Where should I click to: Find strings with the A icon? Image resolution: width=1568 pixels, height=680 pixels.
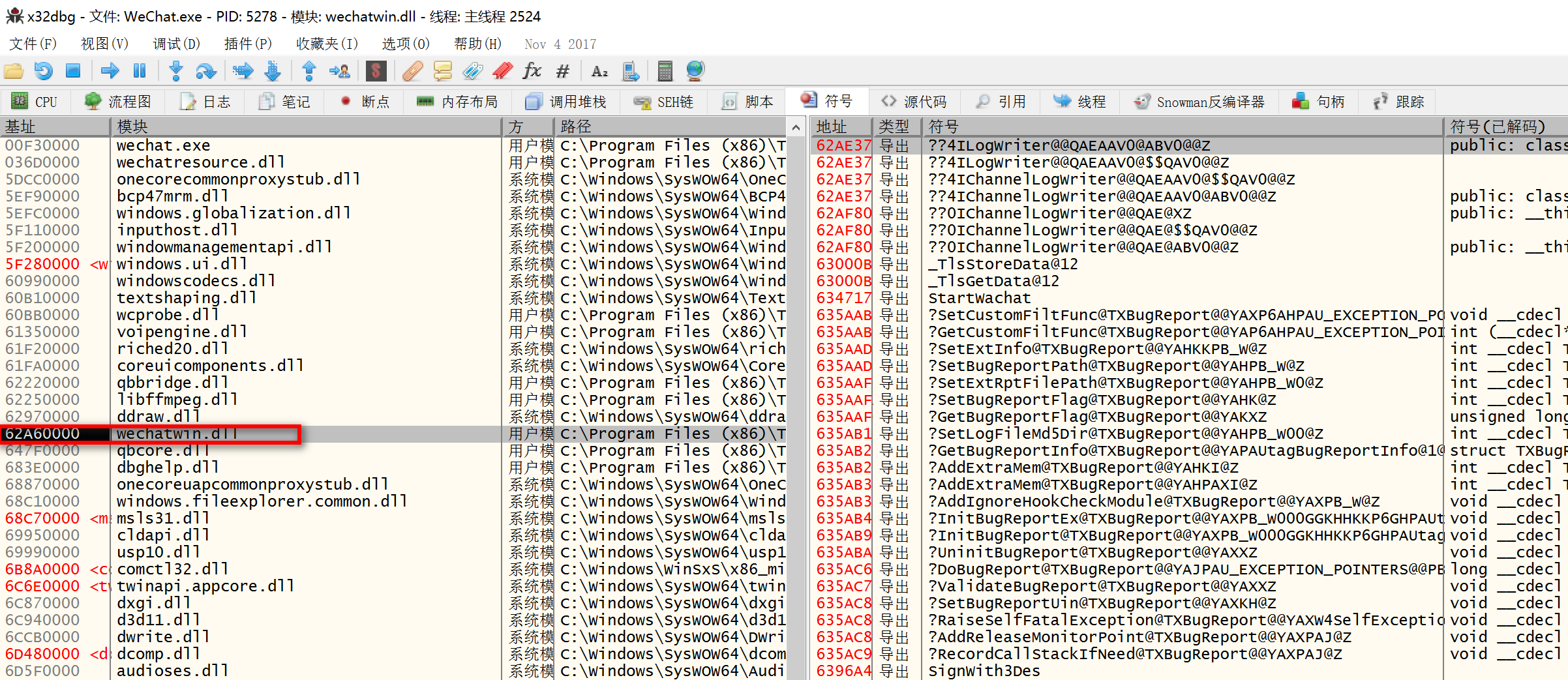tap(599, 70)
